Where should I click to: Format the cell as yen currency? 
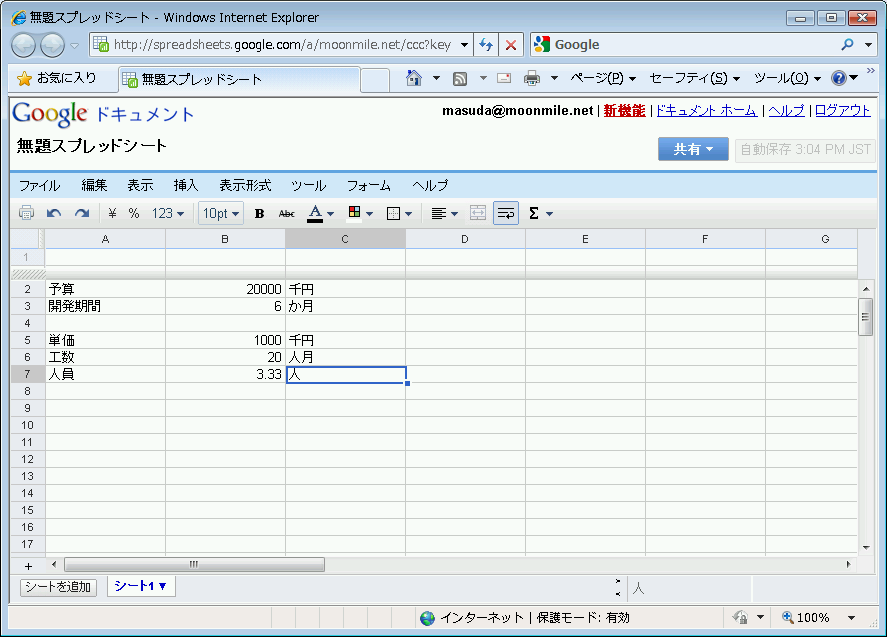(112, 213)
